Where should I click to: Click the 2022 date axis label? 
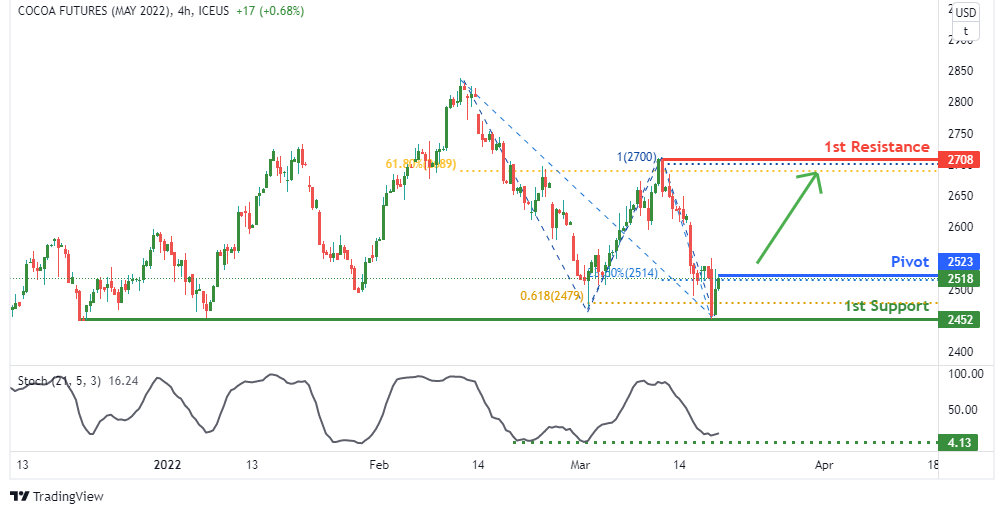(x=167, y=465)
